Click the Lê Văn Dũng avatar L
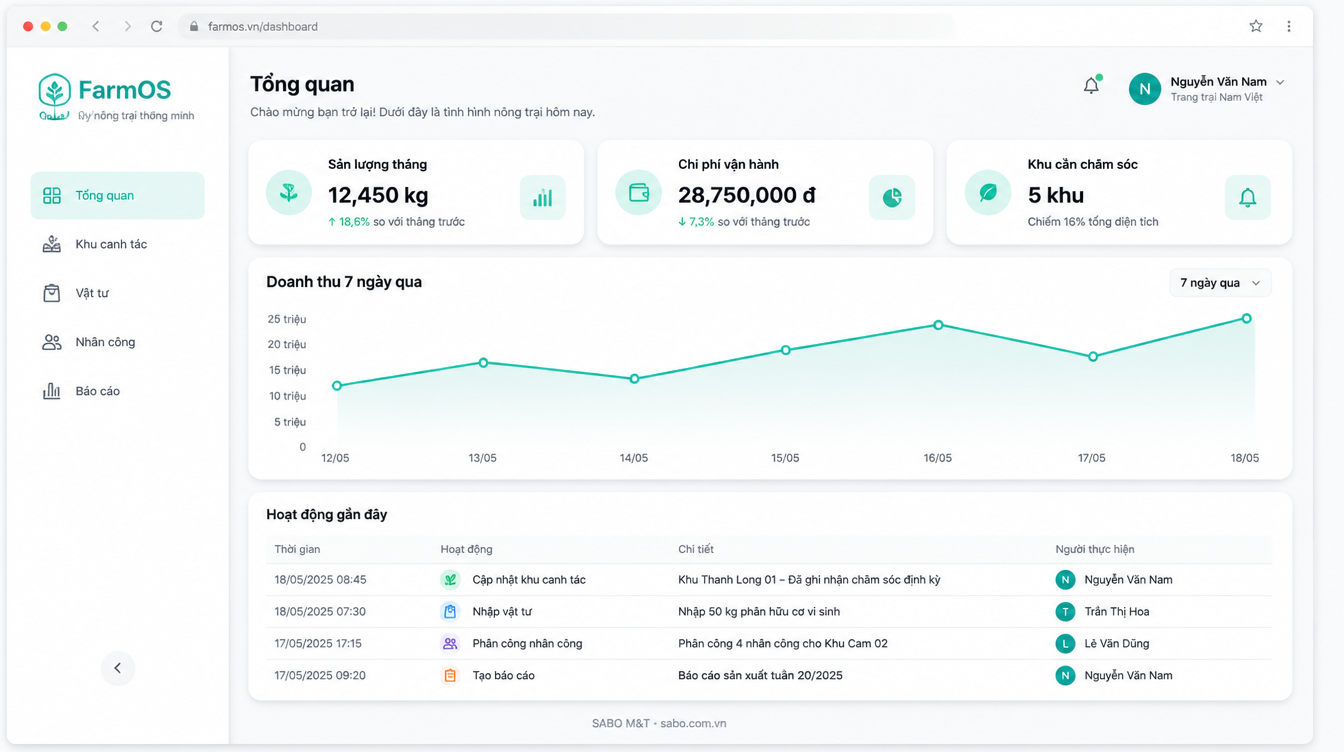The height and width of the screenshot is (752, 1344). point(1065,644)
